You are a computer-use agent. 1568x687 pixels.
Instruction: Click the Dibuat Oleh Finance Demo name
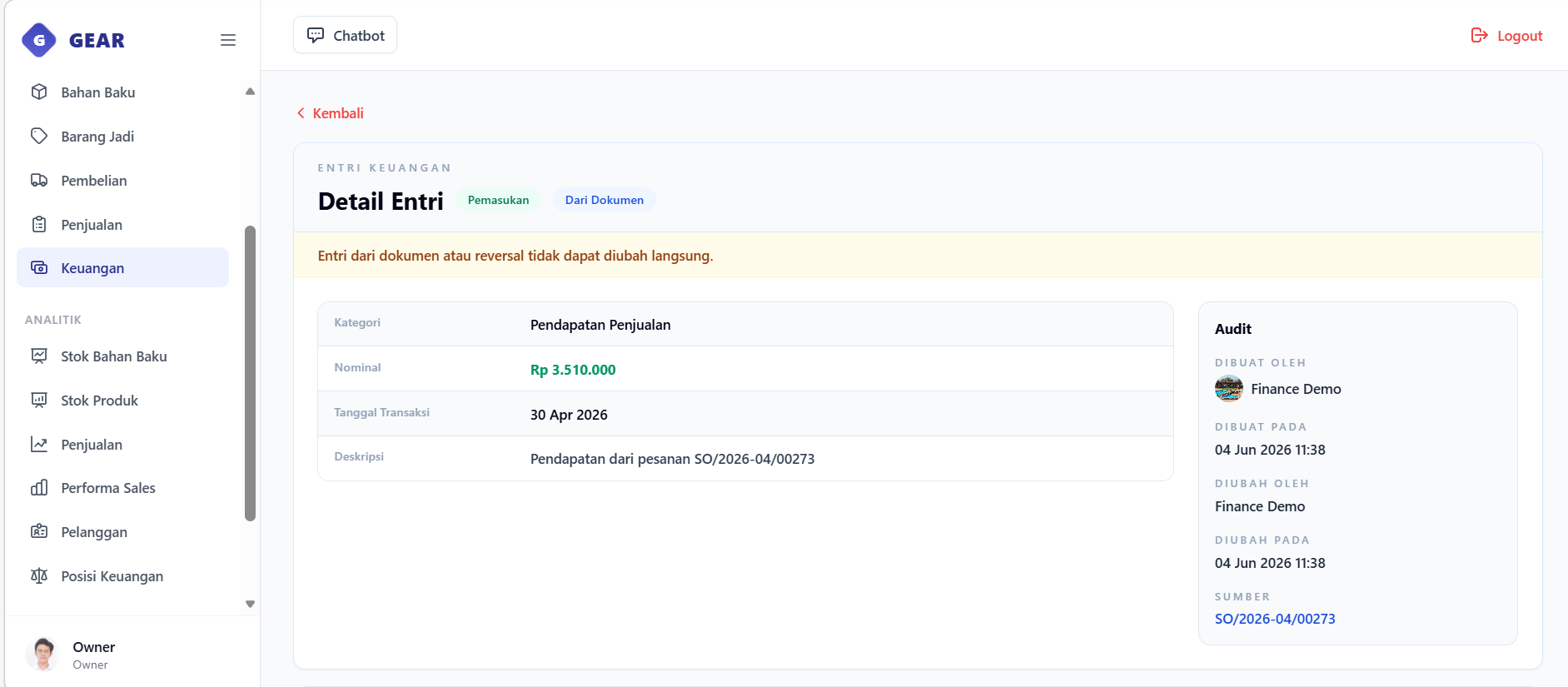point(1296,389)
